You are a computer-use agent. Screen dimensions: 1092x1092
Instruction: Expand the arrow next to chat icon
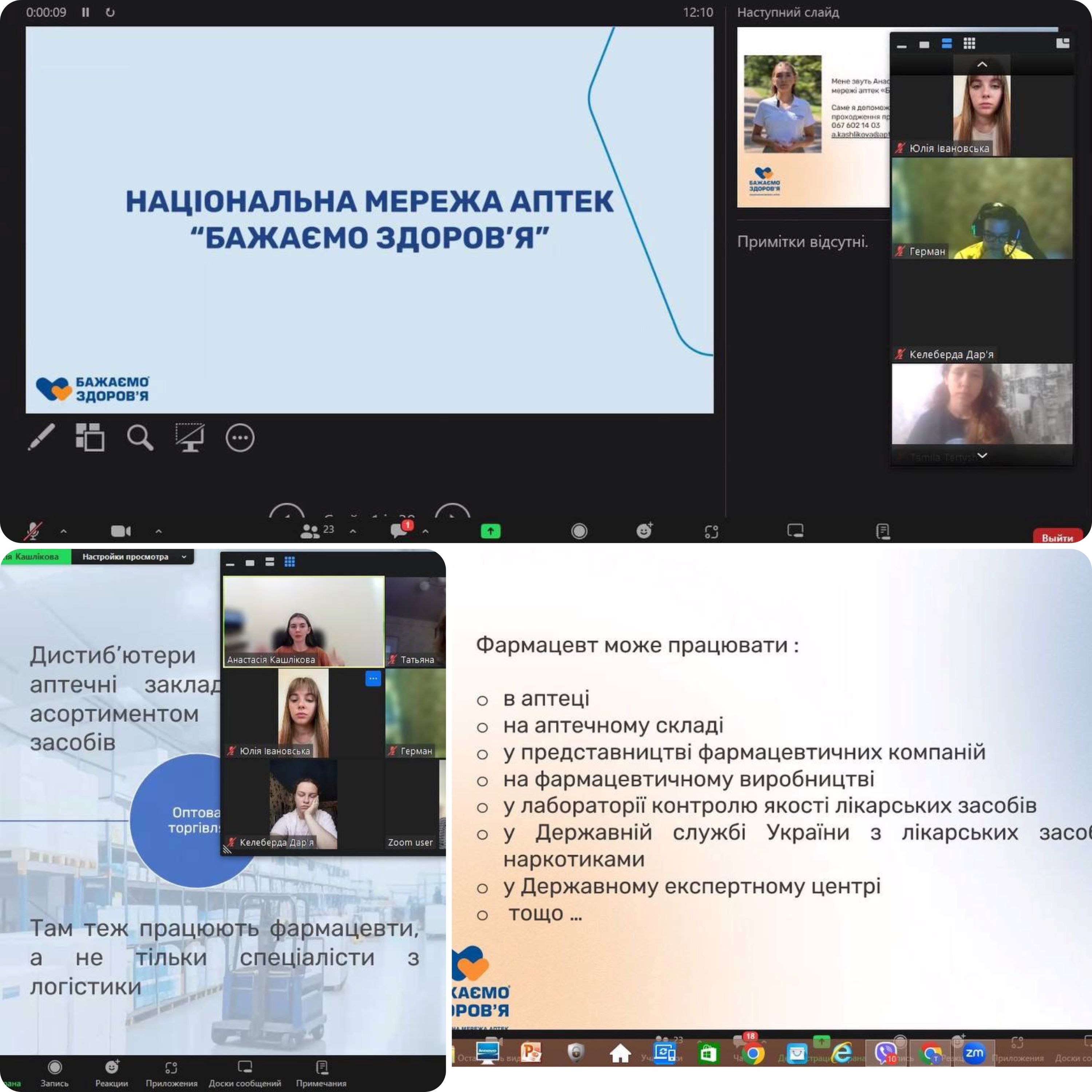pyautogui.click(x=425, y=531)
